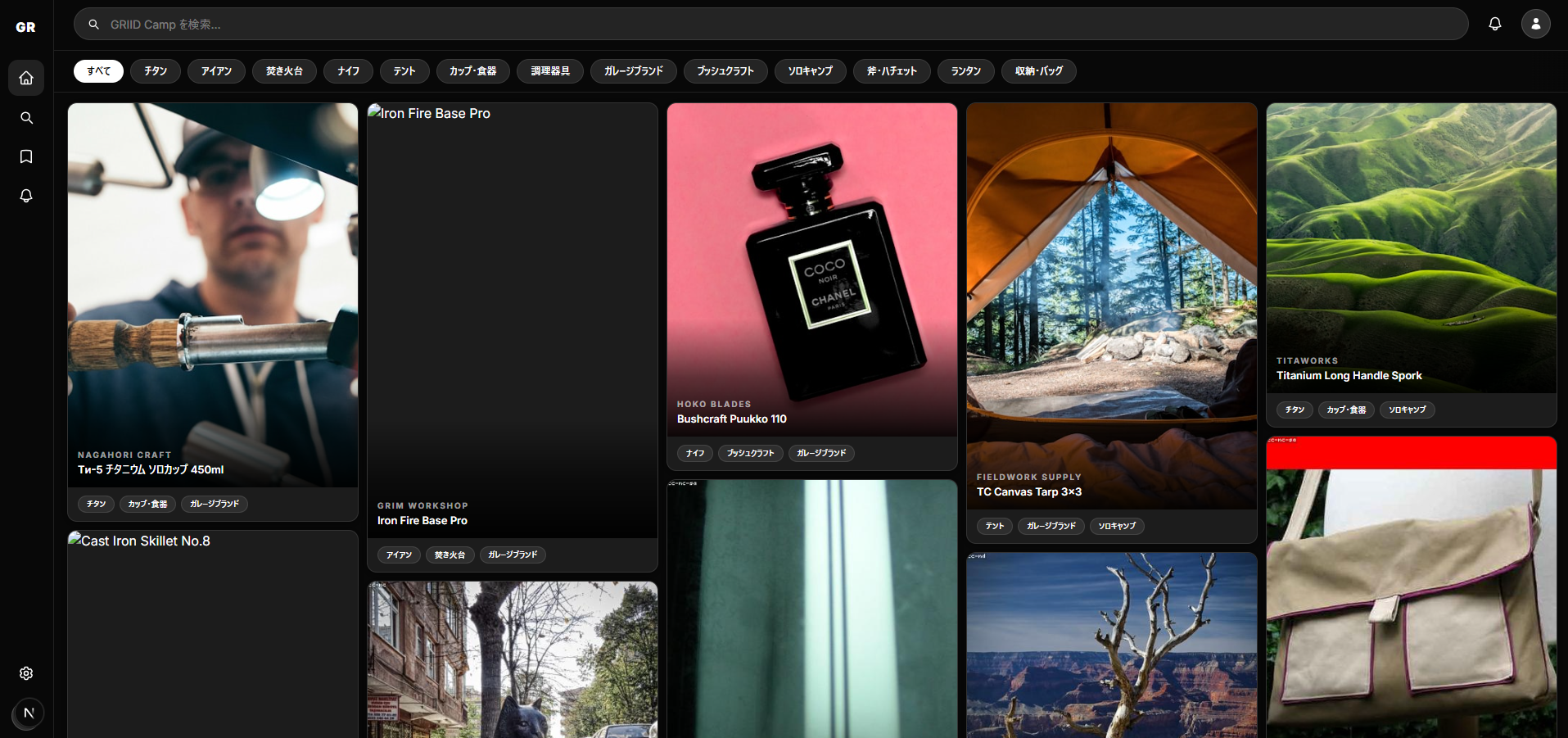Image resolution: width=1568 pixels, height=738 pixels.
Task: Open the Home icon in the sidebar
Action: pos(26,78)
